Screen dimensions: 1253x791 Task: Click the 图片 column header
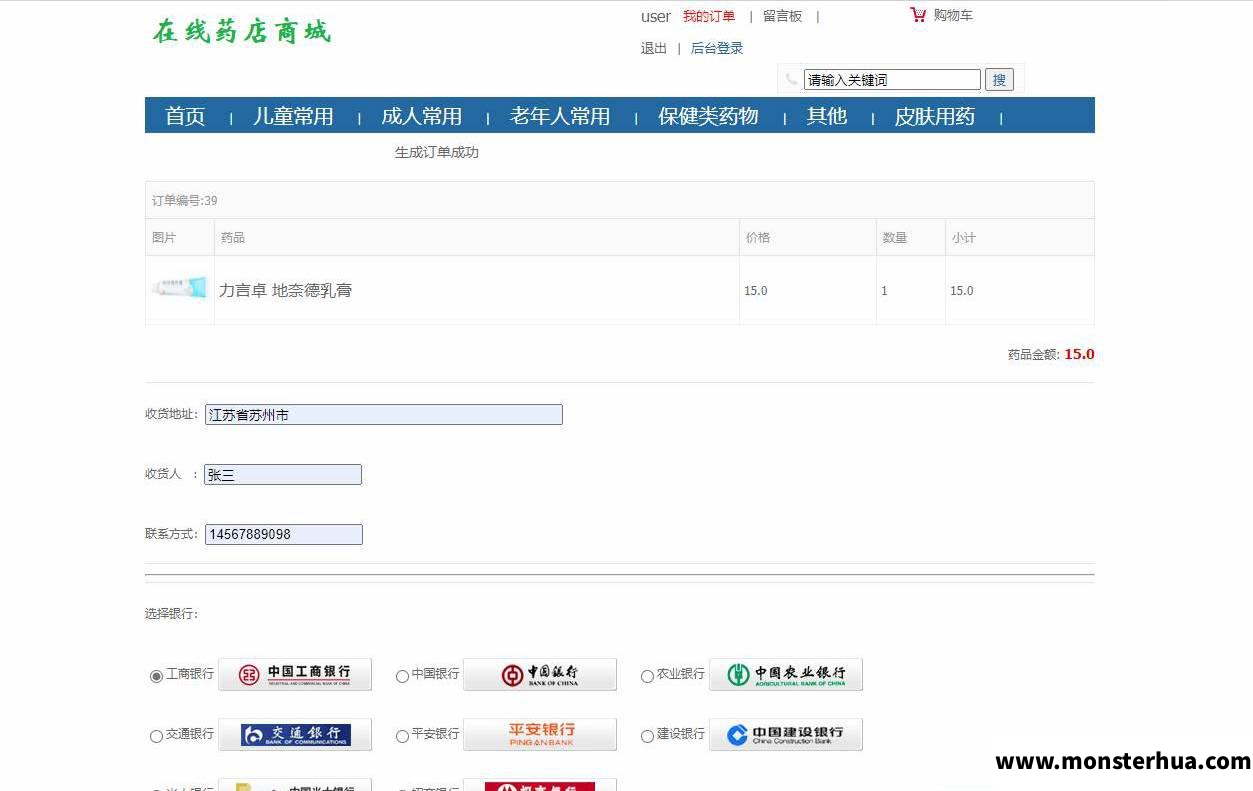[164, 238]
